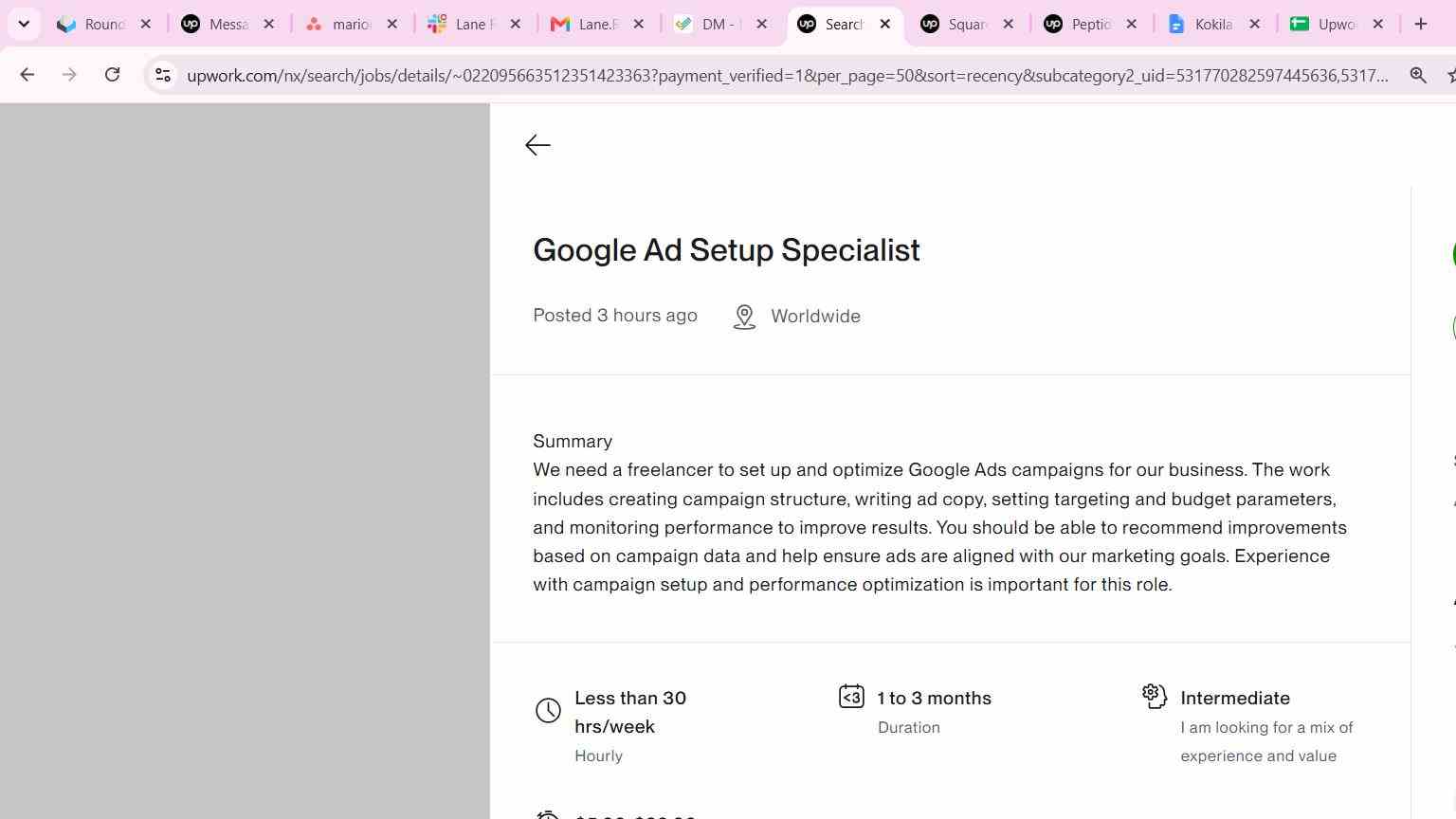Click the address bar URL field
This screenshot has height=819, width=1456.
[787, 75]
